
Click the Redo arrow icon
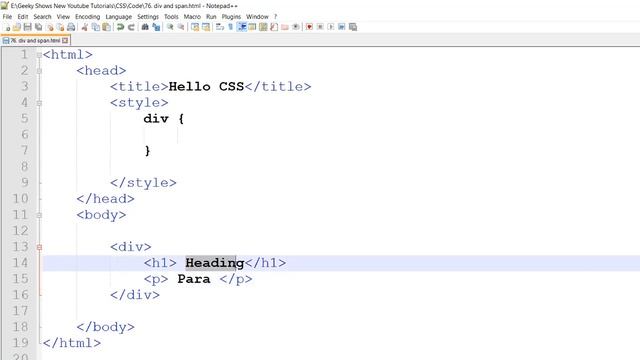(131, 27)
